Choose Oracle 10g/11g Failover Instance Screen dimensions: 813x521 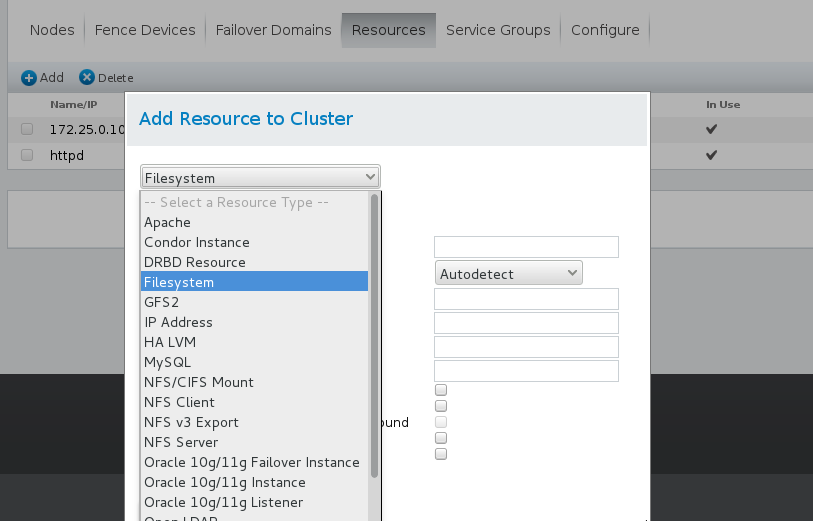click(254, 462)
